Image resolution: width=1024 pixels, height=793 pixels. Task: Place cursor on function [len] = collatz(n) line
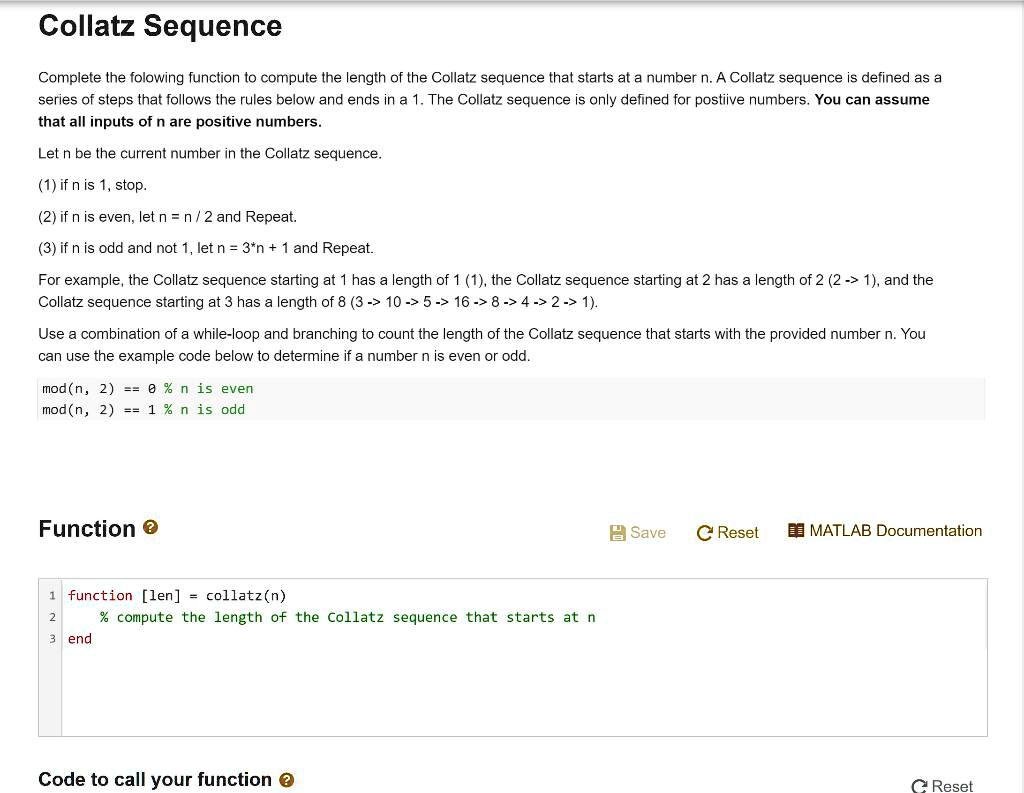(x=177, y=595)
